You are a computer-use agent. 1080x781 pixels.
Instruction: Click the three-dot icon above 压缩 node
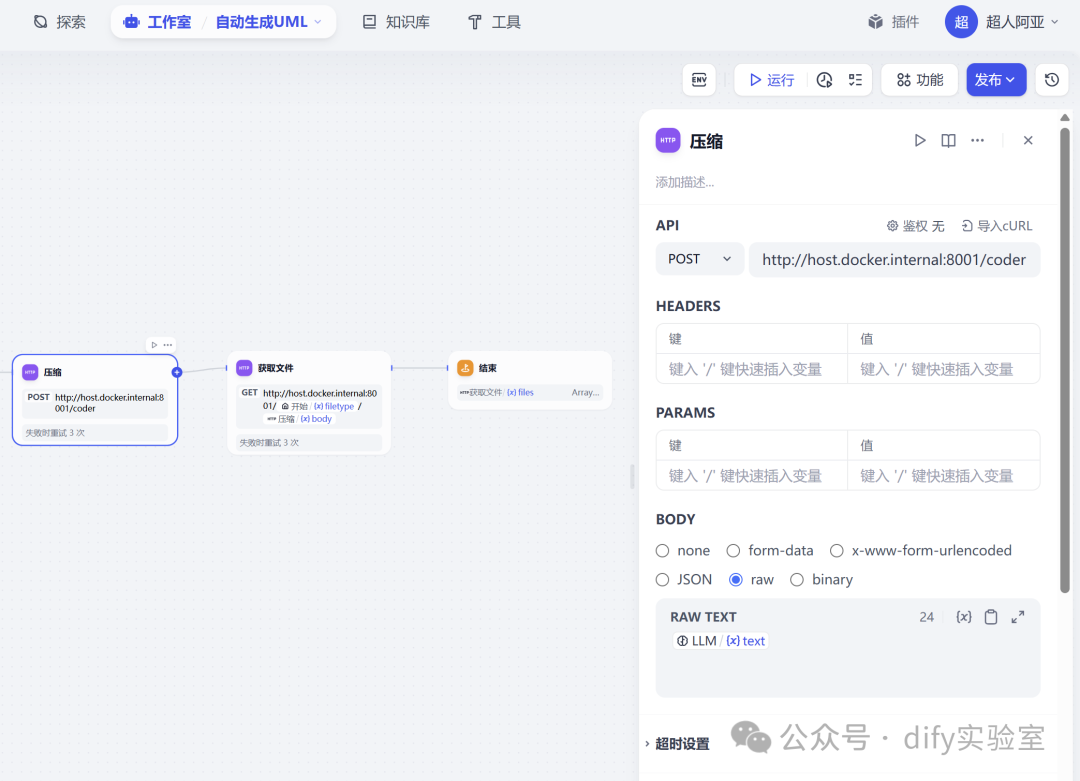click(167, 344)
